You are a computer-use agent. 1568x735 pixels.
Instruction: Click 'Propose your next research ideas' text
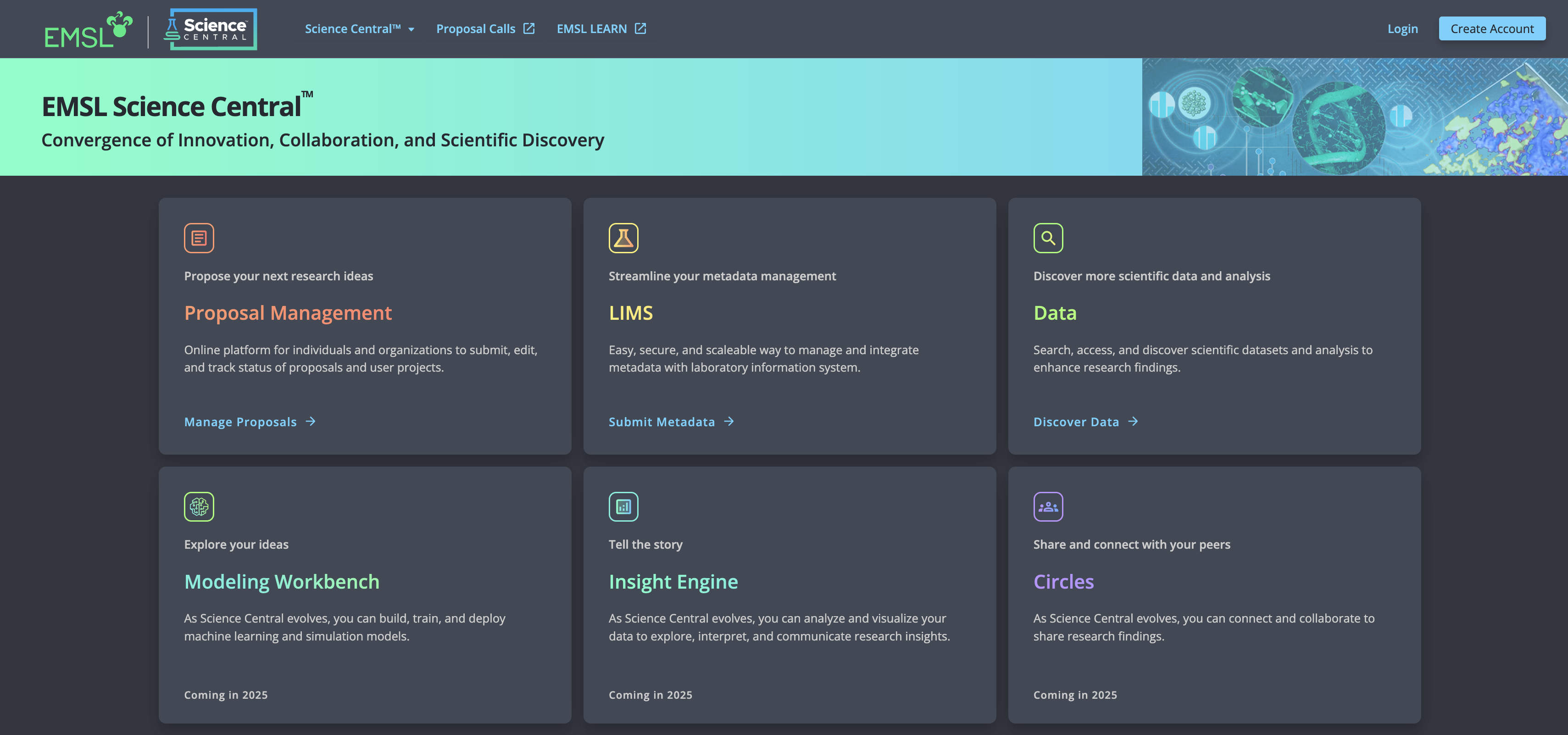[279, 276]
